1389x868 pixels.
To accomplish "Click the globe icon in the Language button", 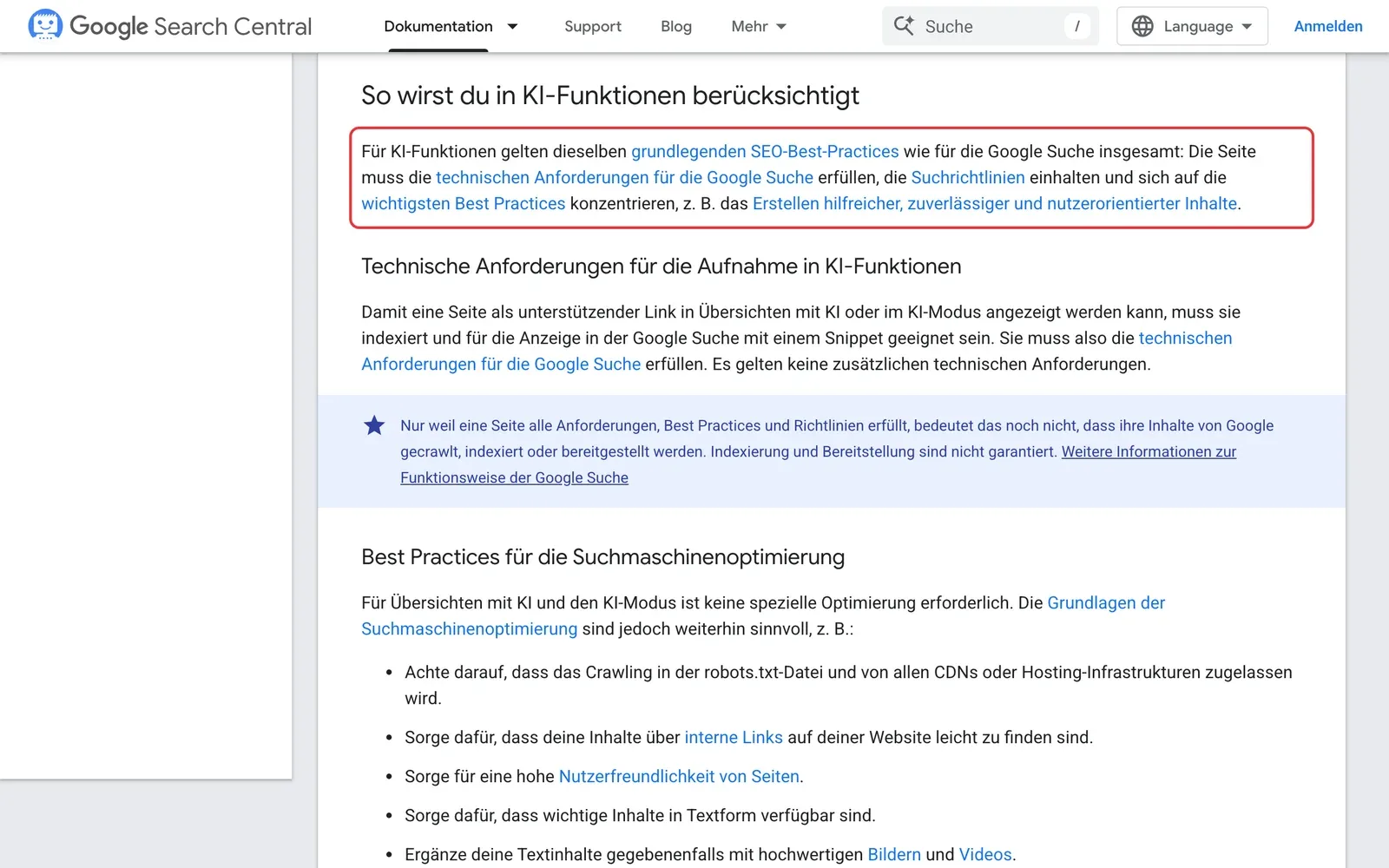I will pos(1142,26).
